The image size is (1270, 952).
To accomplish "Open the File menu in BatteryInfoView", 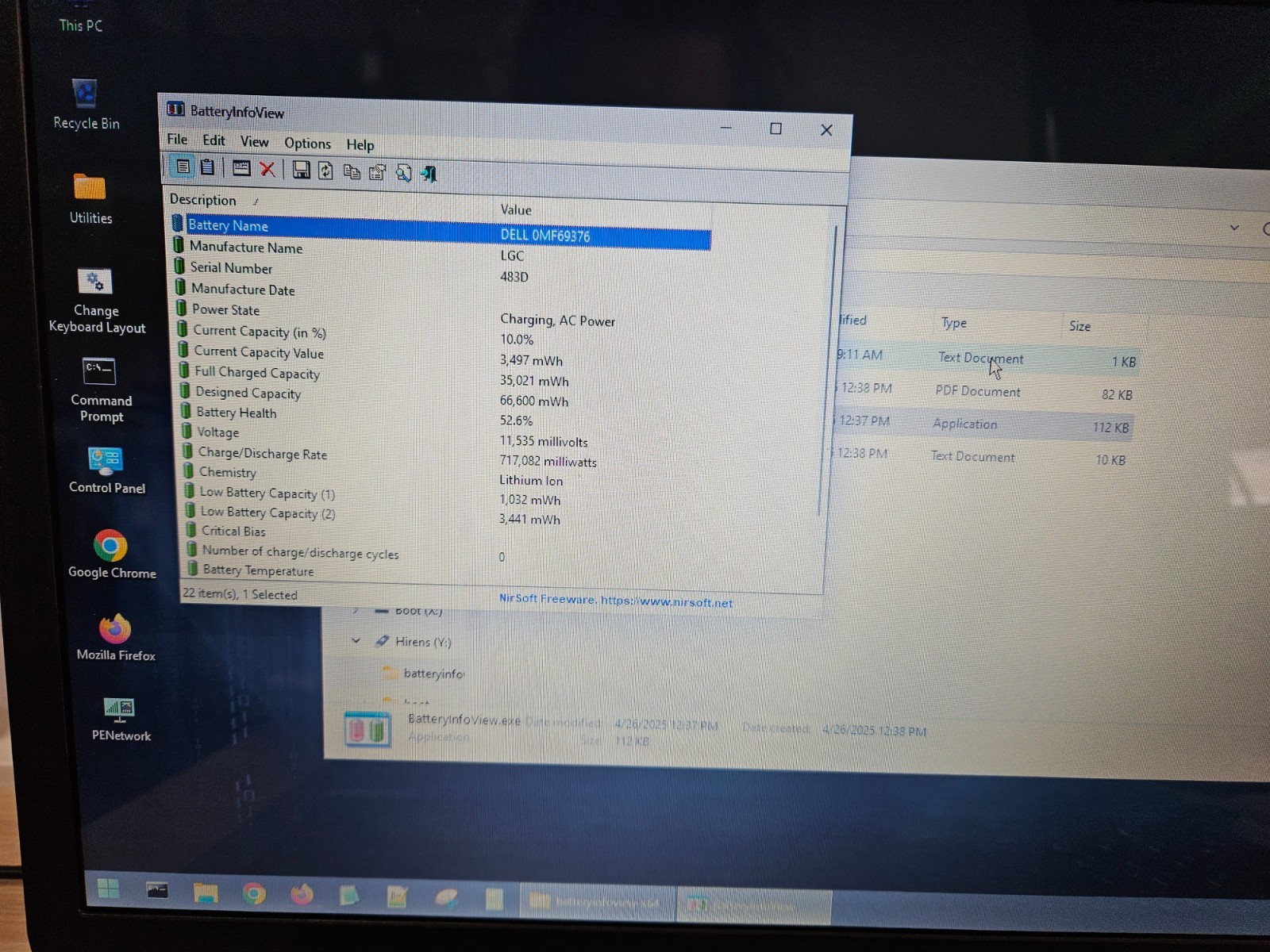I will pyautogui.click(x=177, y=139).
